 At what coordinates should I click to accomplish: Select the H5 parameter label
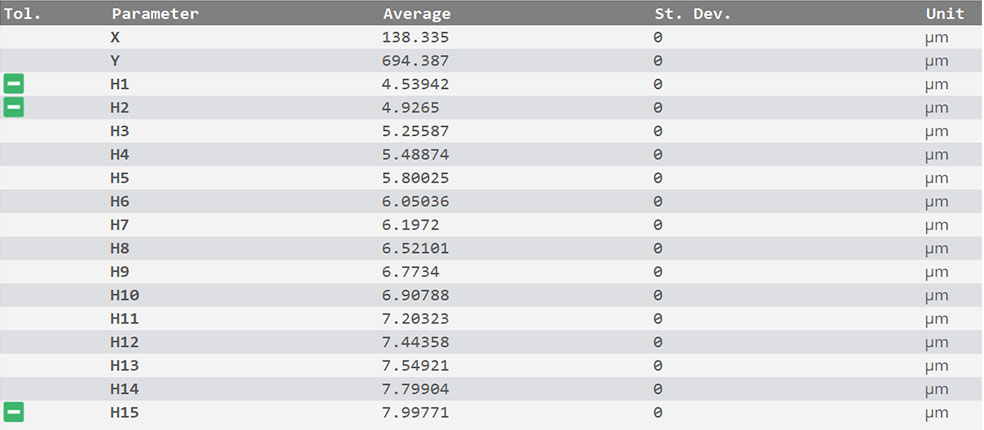pos(120,178)
